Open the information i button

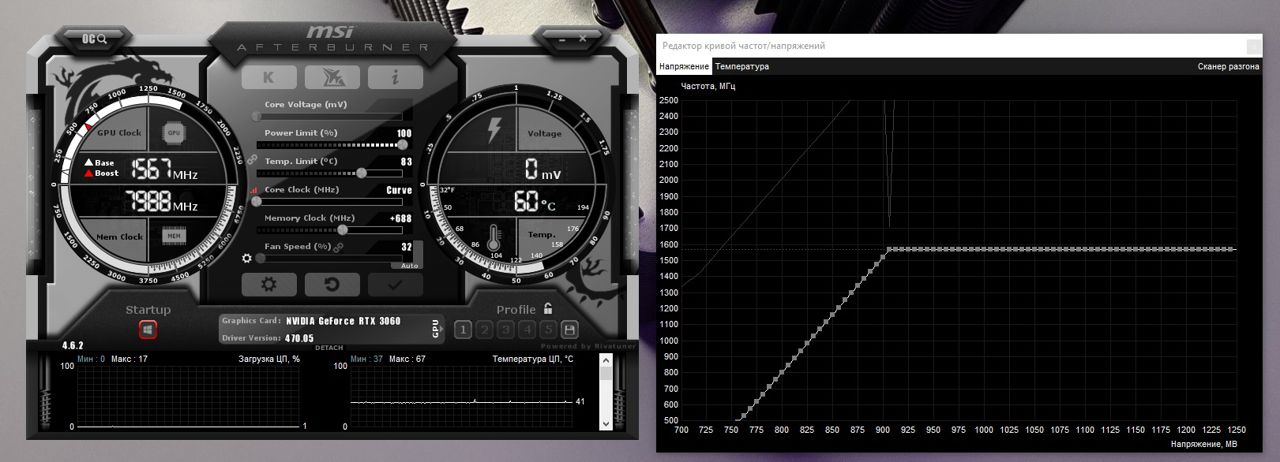point(395,77)
